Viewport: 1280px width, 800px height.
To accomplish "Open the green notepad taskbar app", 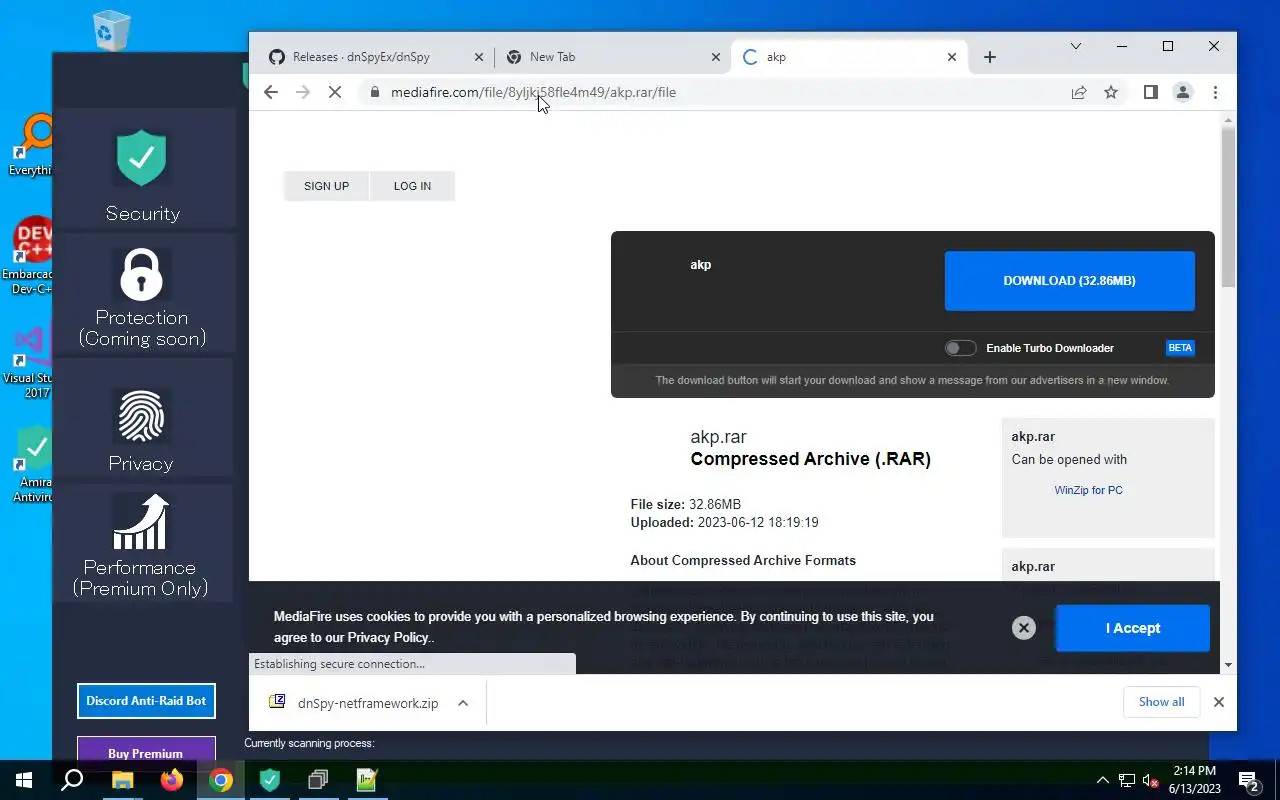I will 367,780.
